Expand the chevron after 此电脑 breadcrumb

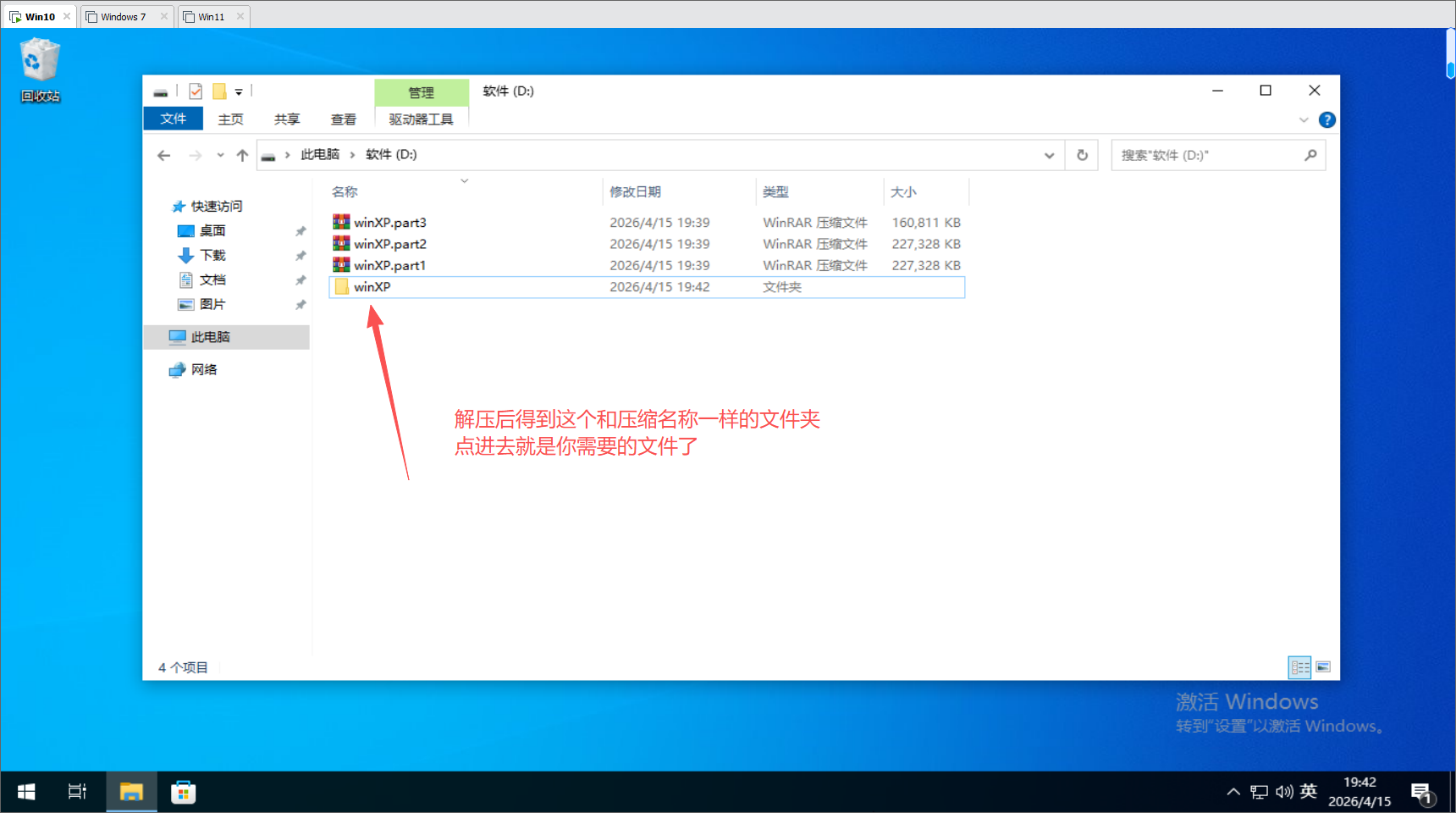tap(352, 155)
